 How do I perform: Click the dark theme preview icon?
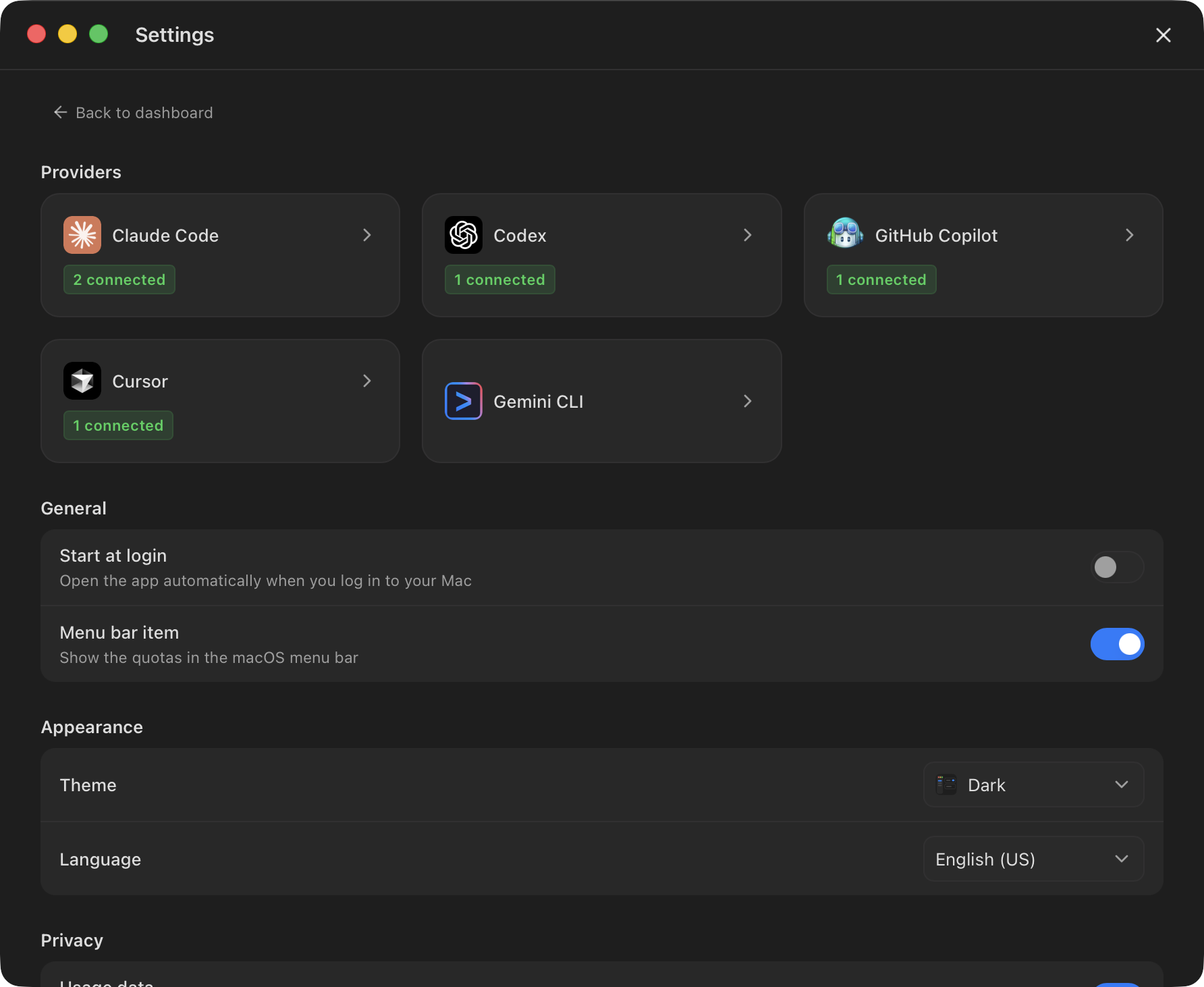(x=947, y=784)
